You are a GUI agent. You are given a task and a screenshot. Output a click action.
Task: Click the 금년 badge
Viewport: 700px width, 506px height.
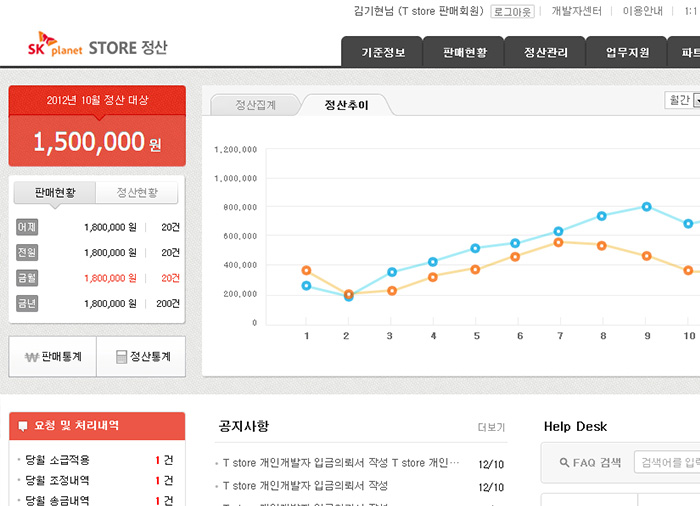[x=27, y=304]
